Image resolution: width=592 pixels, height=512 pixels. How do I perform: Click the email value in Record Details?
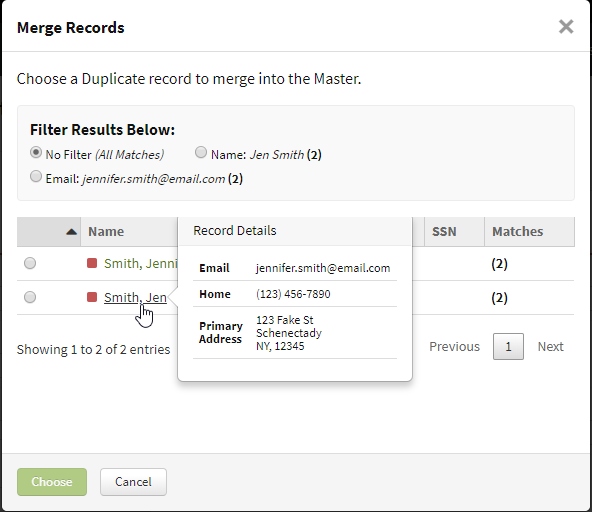pyautogui.click(x=323, y=268)
